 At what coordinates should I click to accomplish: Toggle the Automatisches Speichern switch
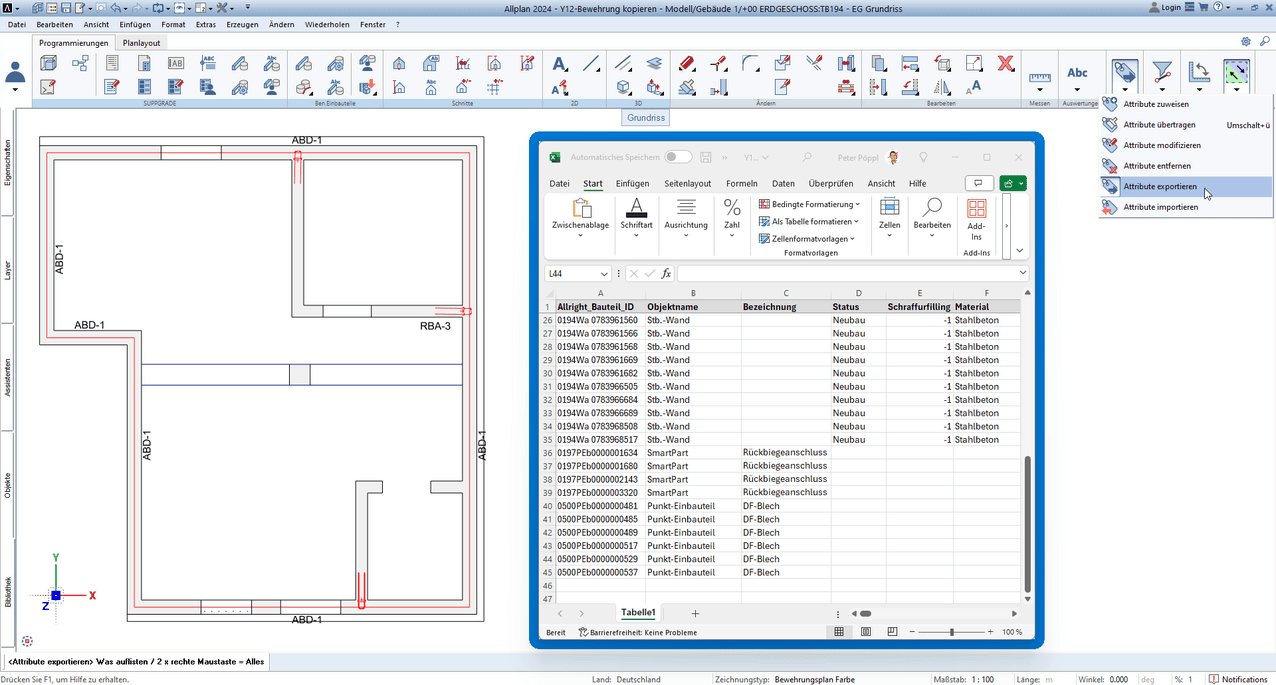(x=678, y=157)
